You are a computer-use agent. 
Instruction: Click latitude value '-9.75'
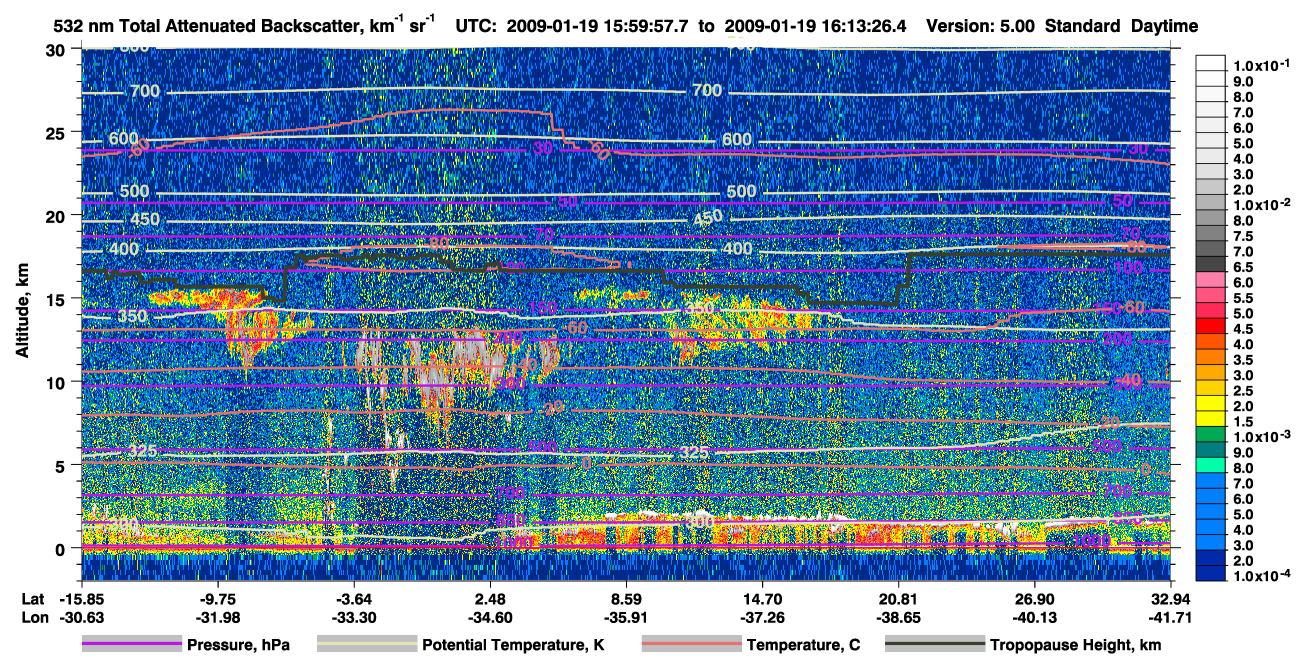coord(217,599)
